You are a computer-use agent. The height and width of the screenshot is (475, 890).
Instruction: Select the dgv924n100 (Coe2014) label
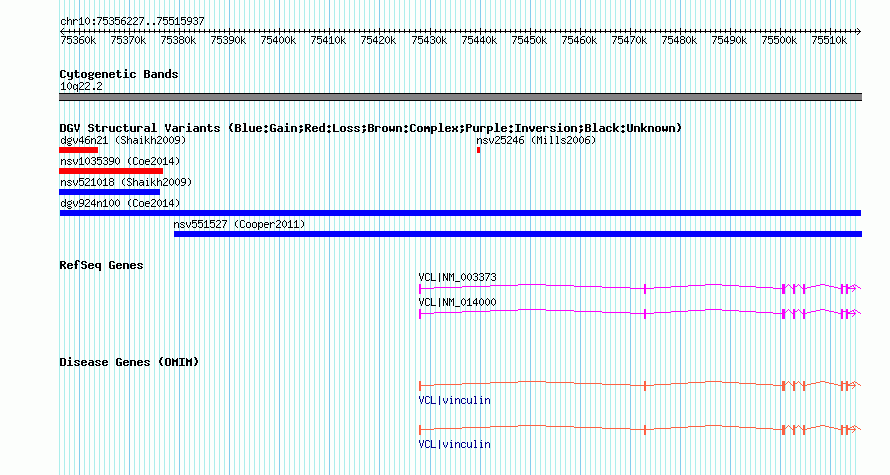(120, 203)
